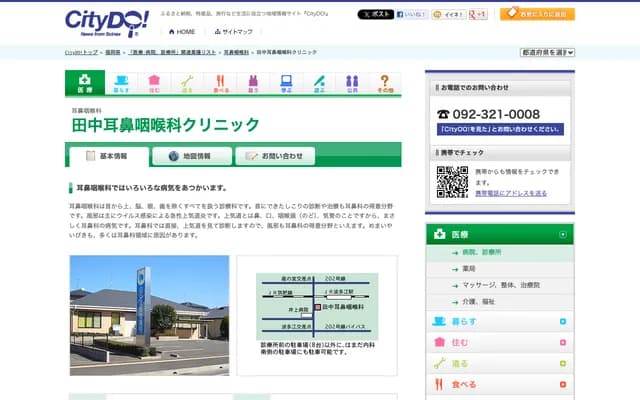The image size is (640, 400).
Task: Click the Google +1 button
Action: pos(478,14)
